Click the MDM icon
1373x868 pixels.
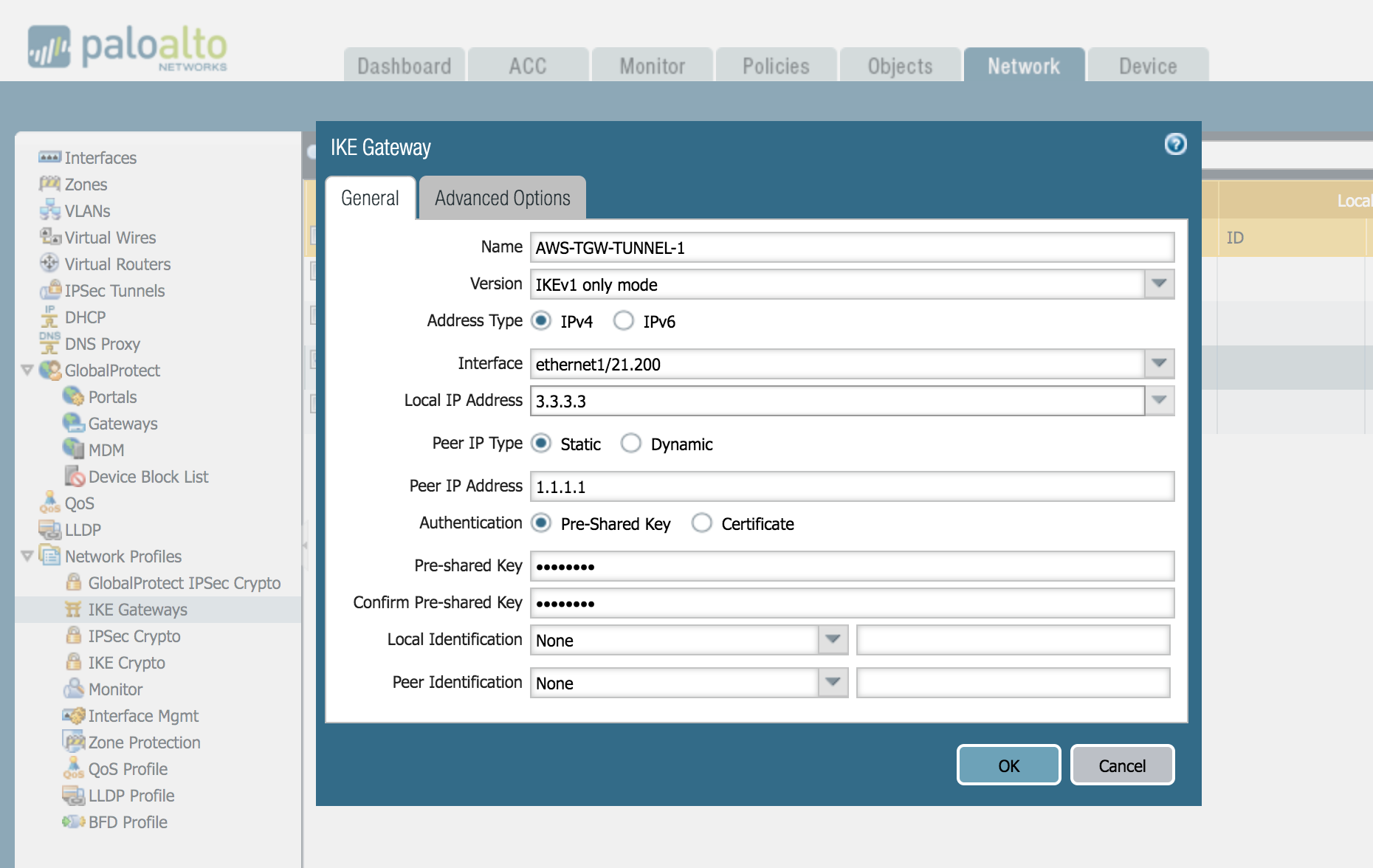73,449
